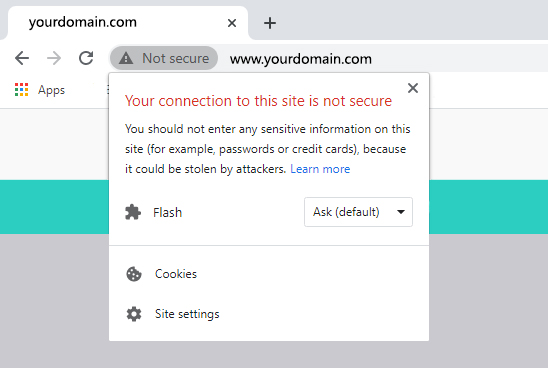
Task: Click the Apps bookmark label
Action: pos(51,90)
